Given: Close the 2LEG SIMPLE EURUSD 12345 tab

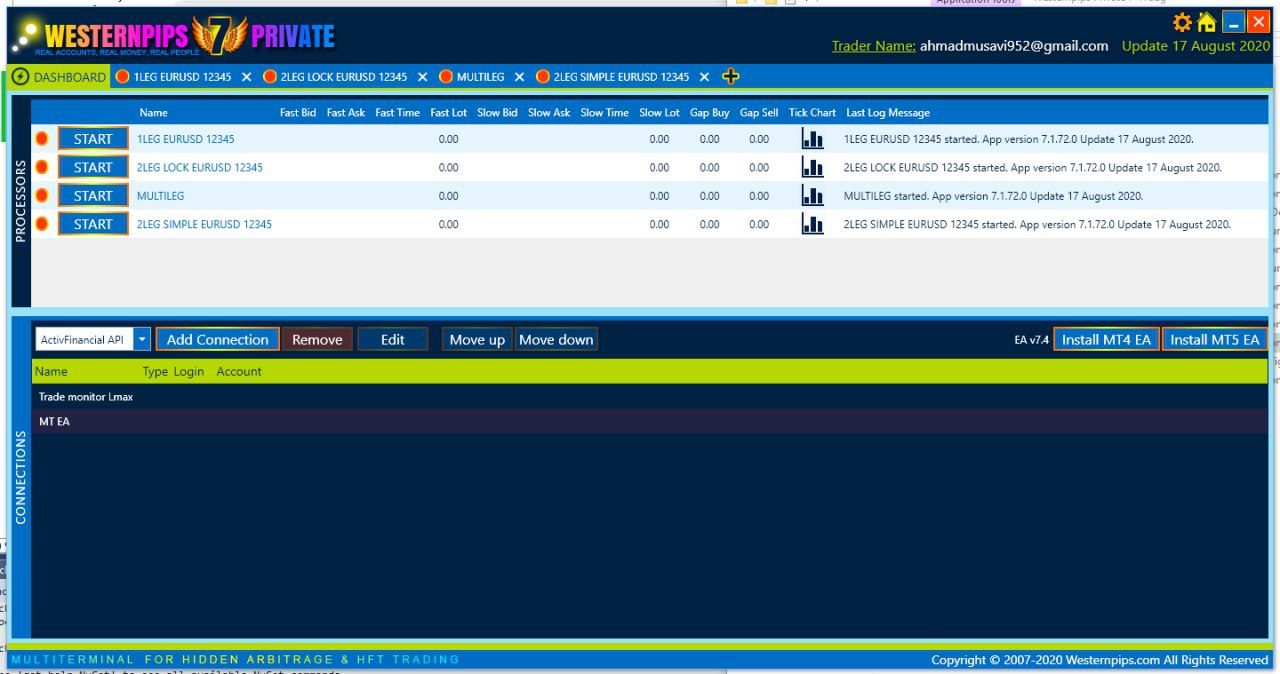Looking at the screenshot, I should [704, 77].
